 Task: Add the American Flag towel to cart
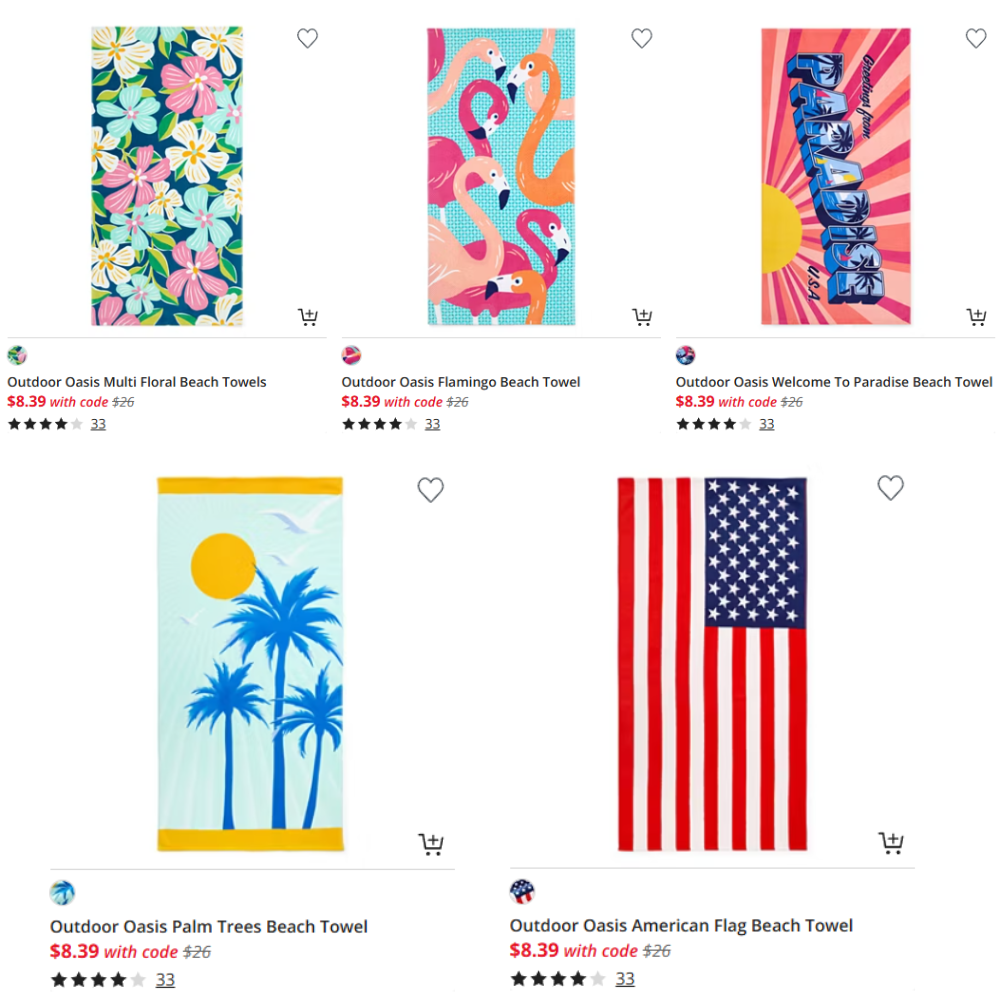[x=891, y=842]
